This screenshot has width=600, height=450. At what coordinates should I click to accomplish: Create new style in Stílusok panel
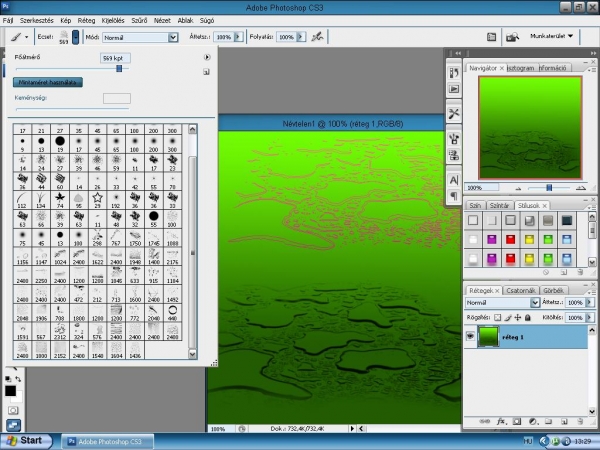click(564, 272)
